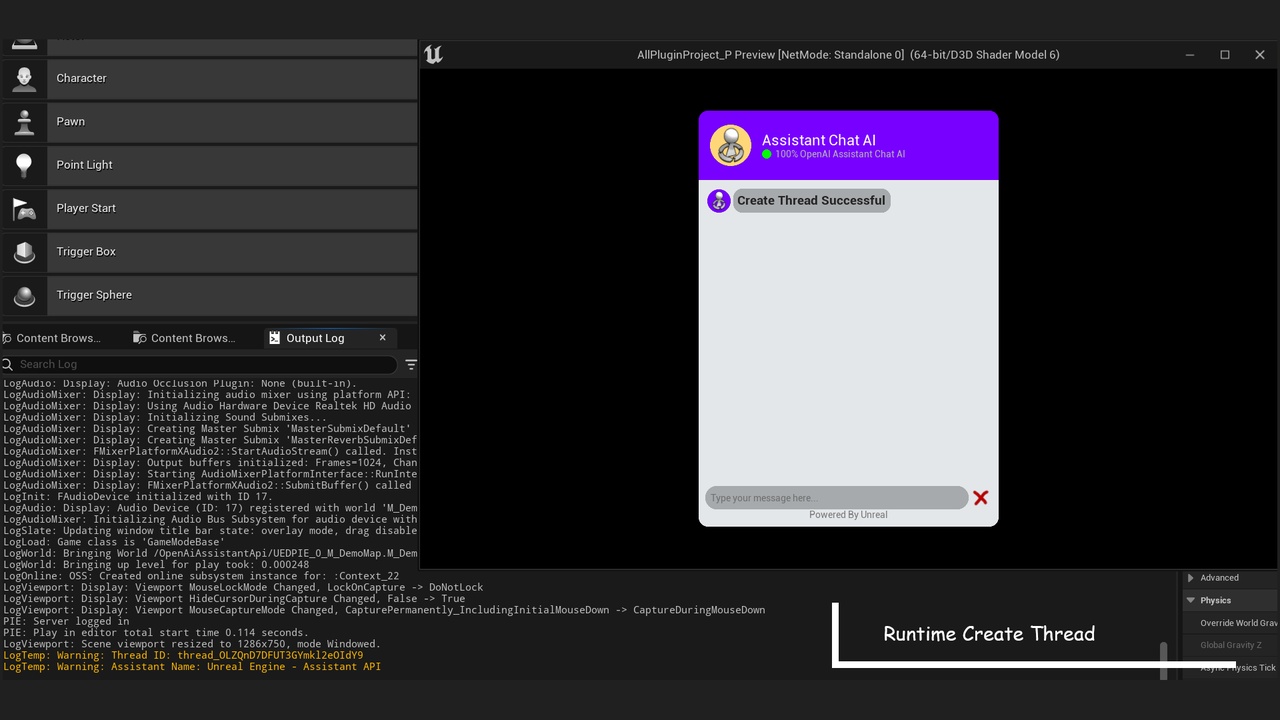
Task: Close the Output Log tab
Action: tap(382, 338)
